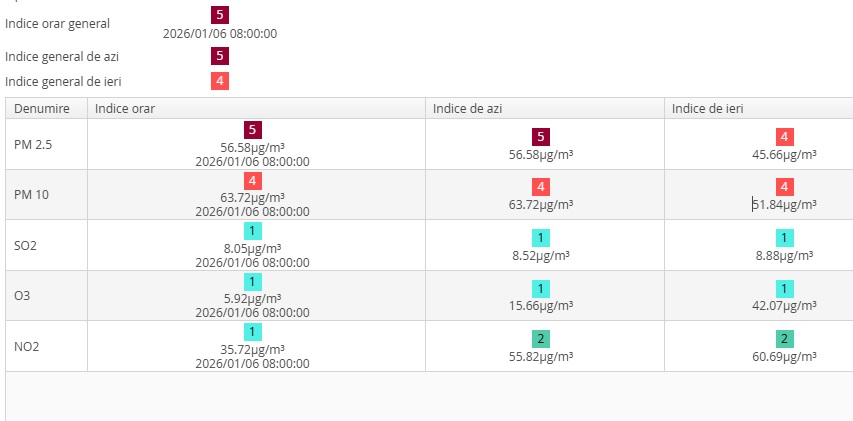Click the 51.84µg/m³ PM 10 yesterday value

coord(786,204)
